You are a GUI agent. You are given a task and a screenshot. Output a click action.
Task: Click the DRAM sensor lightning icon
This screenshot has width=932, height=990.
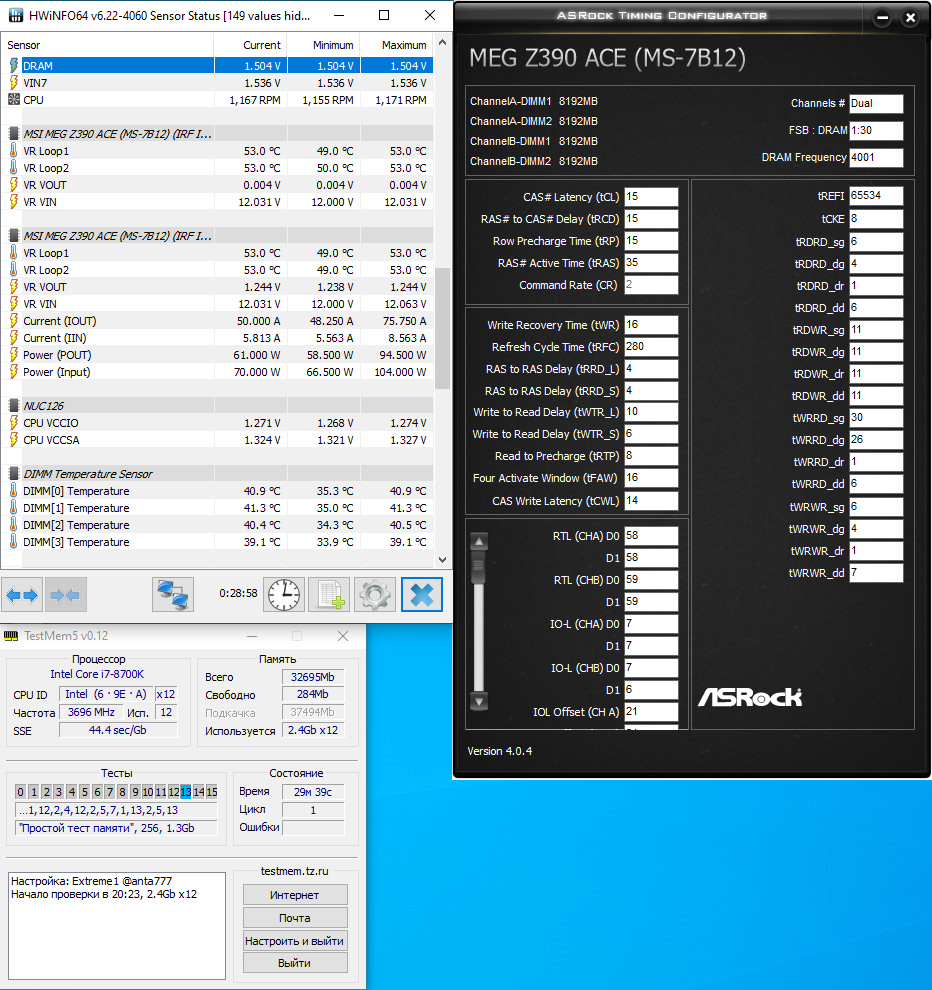pos(13,66)
